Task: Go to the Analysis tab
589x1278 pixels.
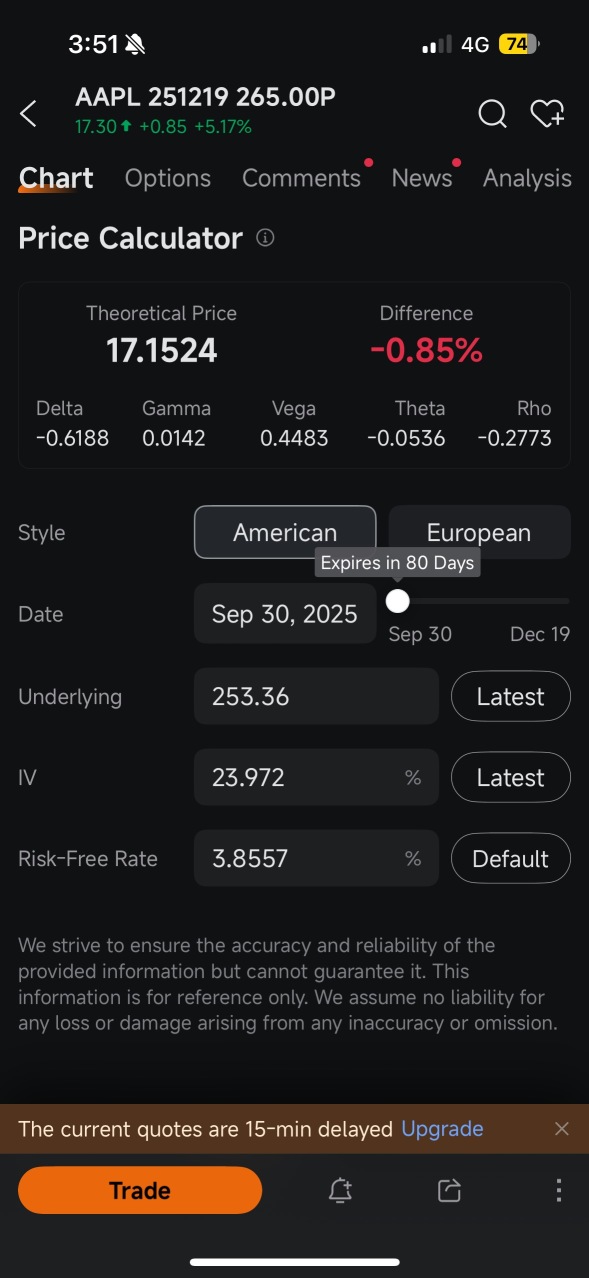Action: coord(527,178)
